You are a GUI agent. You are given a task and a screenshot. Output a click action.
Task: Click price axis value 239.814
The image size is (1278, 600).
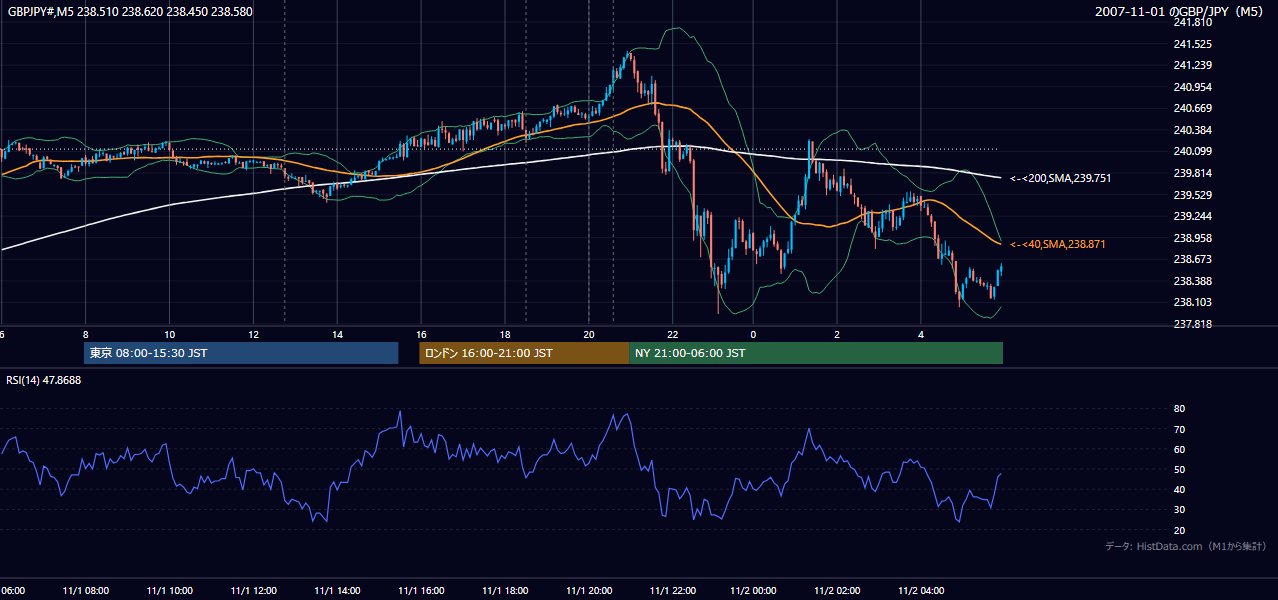click(1192, 173)
